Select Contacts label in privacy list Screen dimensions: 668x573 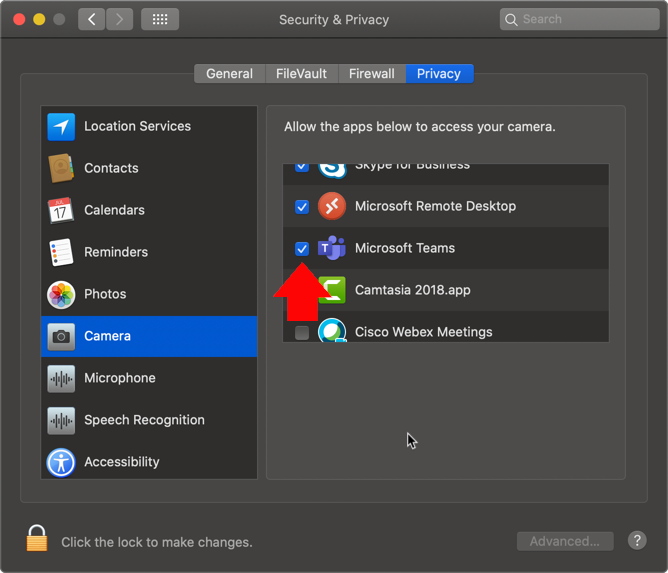tap(111, 168)
